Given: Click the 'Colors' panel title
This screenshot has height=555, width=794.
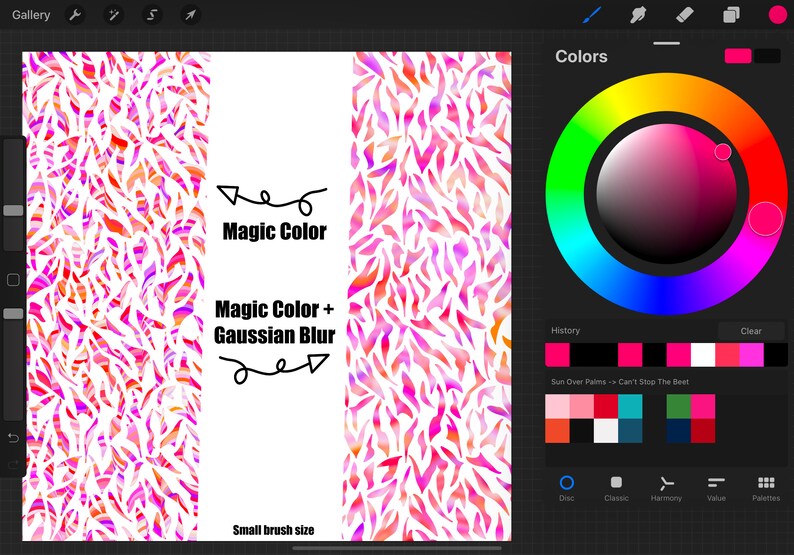Looking at the screenshot, I should coord(581,56).
